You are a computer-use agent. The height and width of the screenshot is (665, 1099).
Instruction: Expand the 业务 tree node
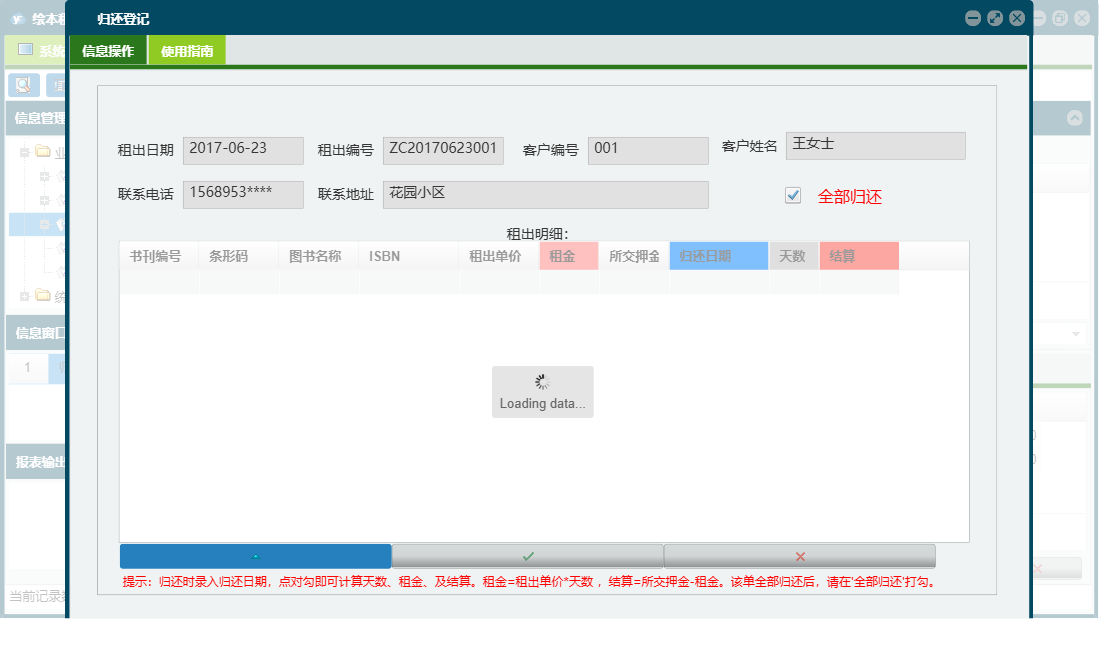tap(24, 152)
